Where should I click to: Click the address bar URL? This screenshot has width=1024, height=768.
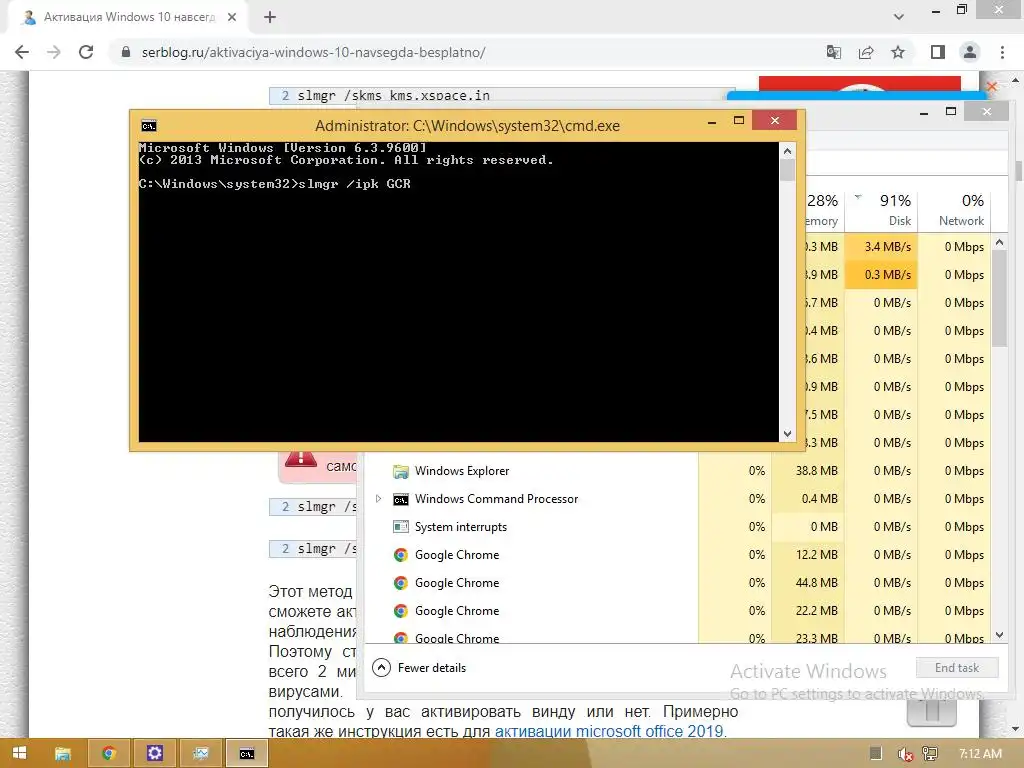(x=313, y=52)
